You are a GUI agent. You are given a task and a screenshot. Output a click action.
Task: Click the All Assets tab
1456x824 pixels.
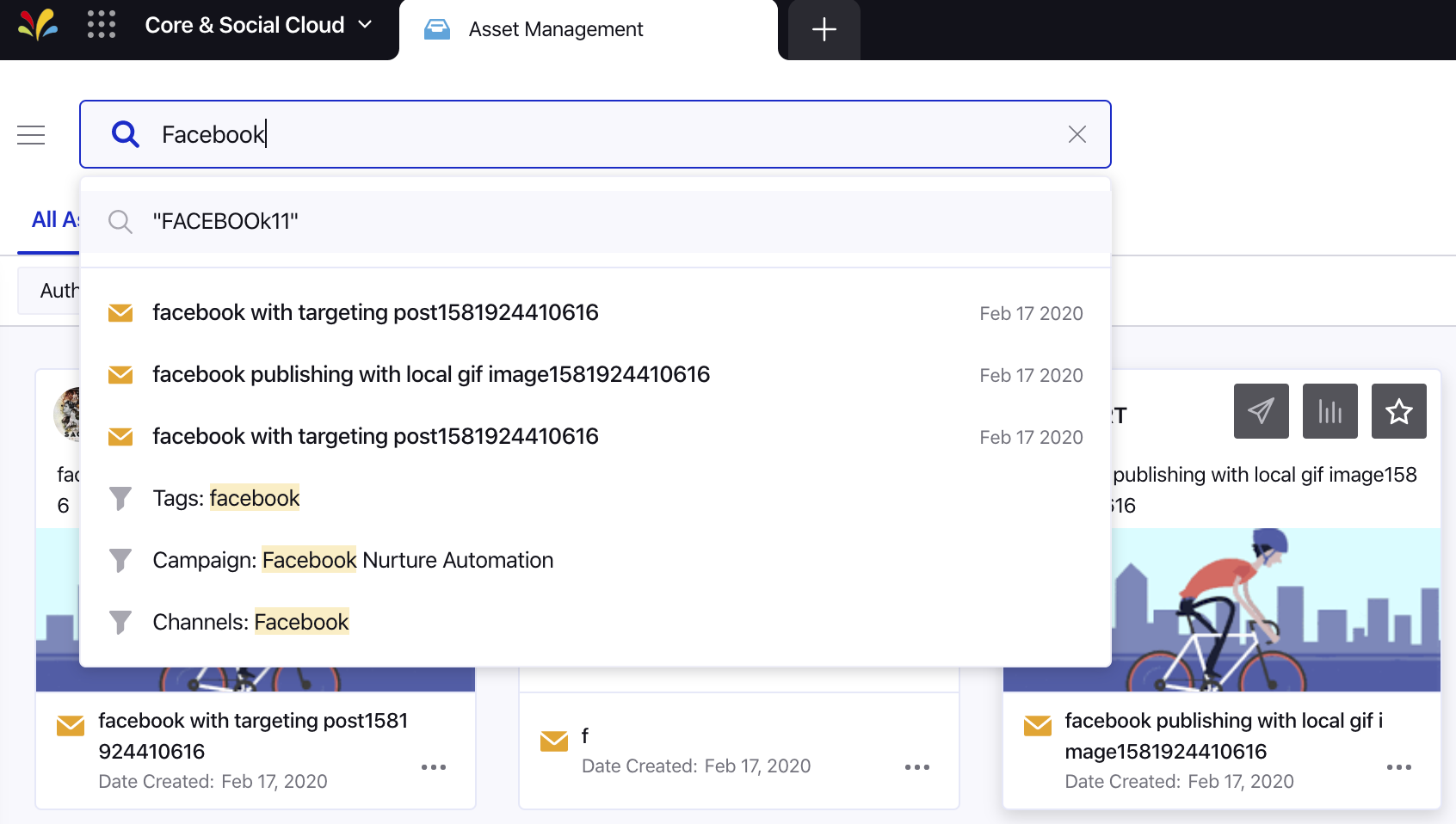54,220
